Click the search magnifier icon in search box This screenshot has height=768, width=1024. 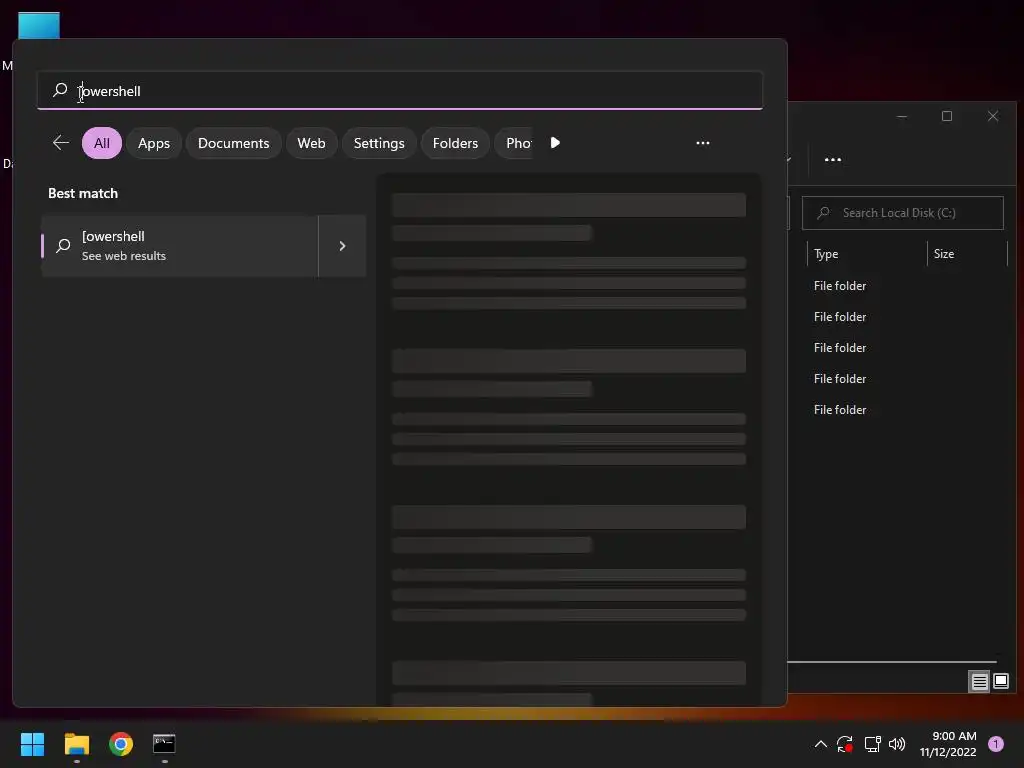pyautogui.click(x=60, y=89)
